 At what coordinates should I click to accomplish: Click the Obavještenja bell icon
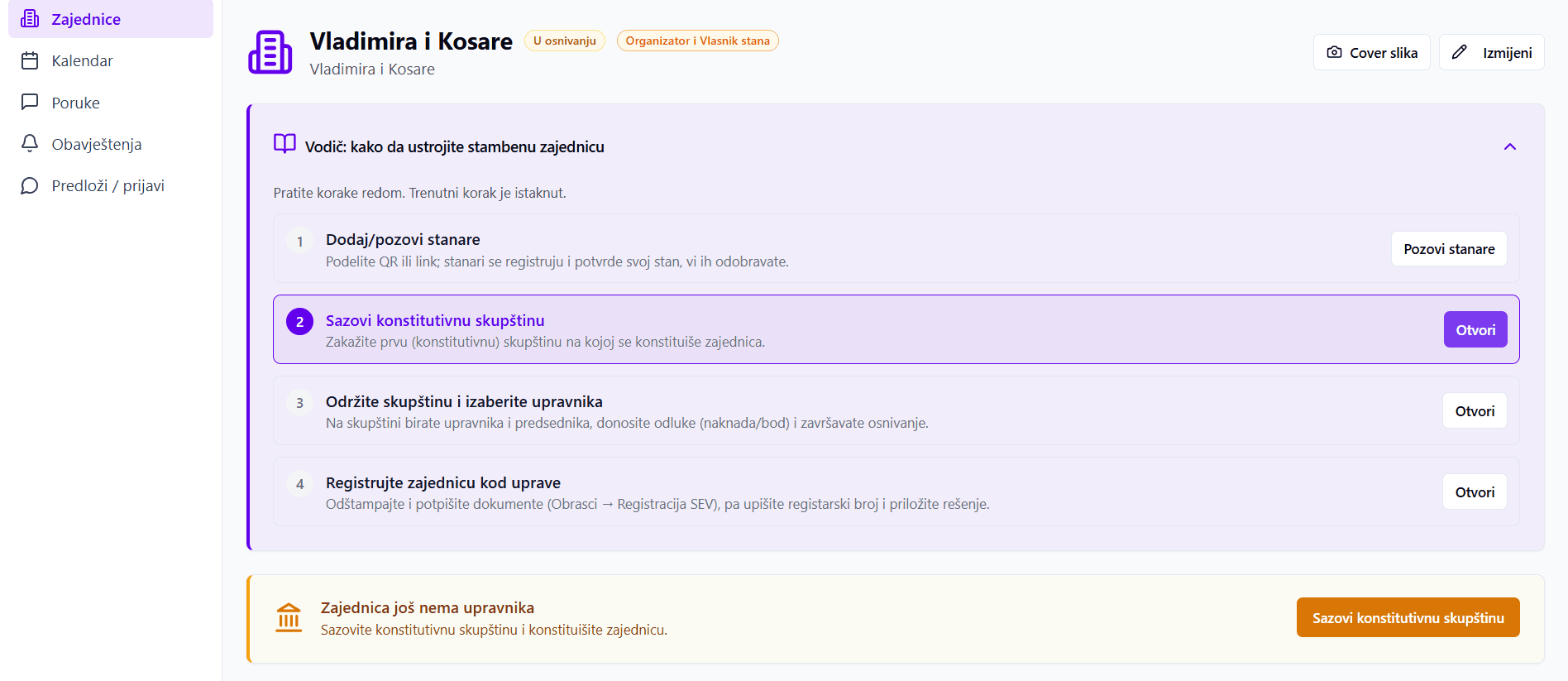click(30, 144)
